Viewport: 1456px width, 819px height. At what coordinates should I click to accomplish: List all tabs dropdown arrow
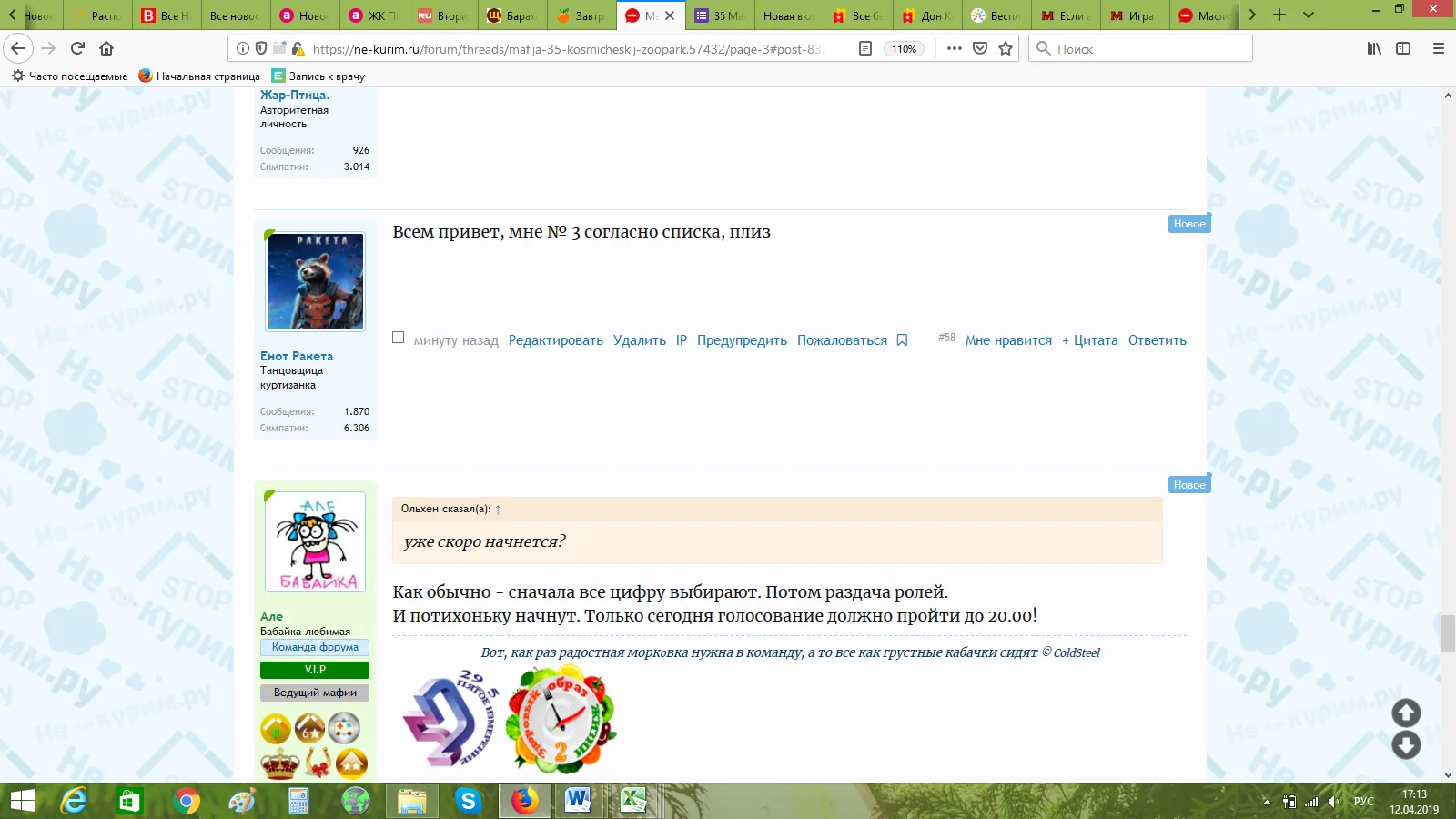[1309, 15]
